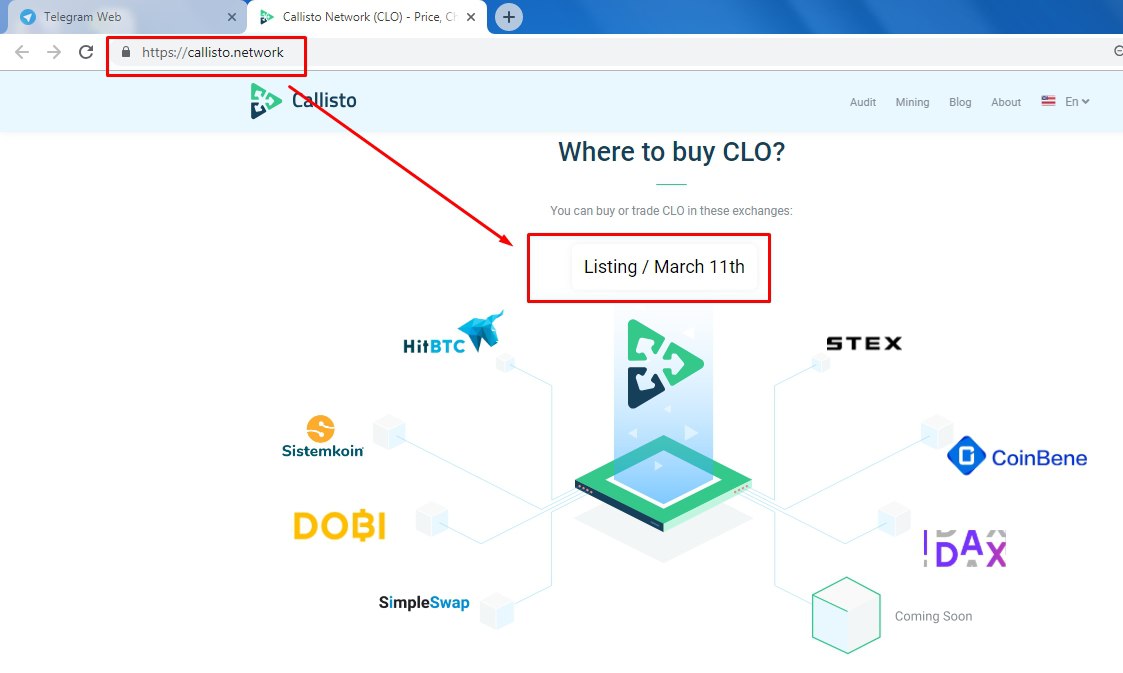Click the STEX exchange logo
Viewport: 1123px width, 673px height.
(864, 344)
